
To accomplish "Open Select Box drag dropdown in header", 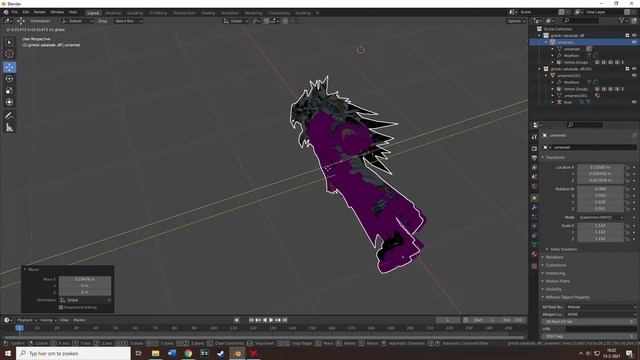I will [x=128, y=21].
